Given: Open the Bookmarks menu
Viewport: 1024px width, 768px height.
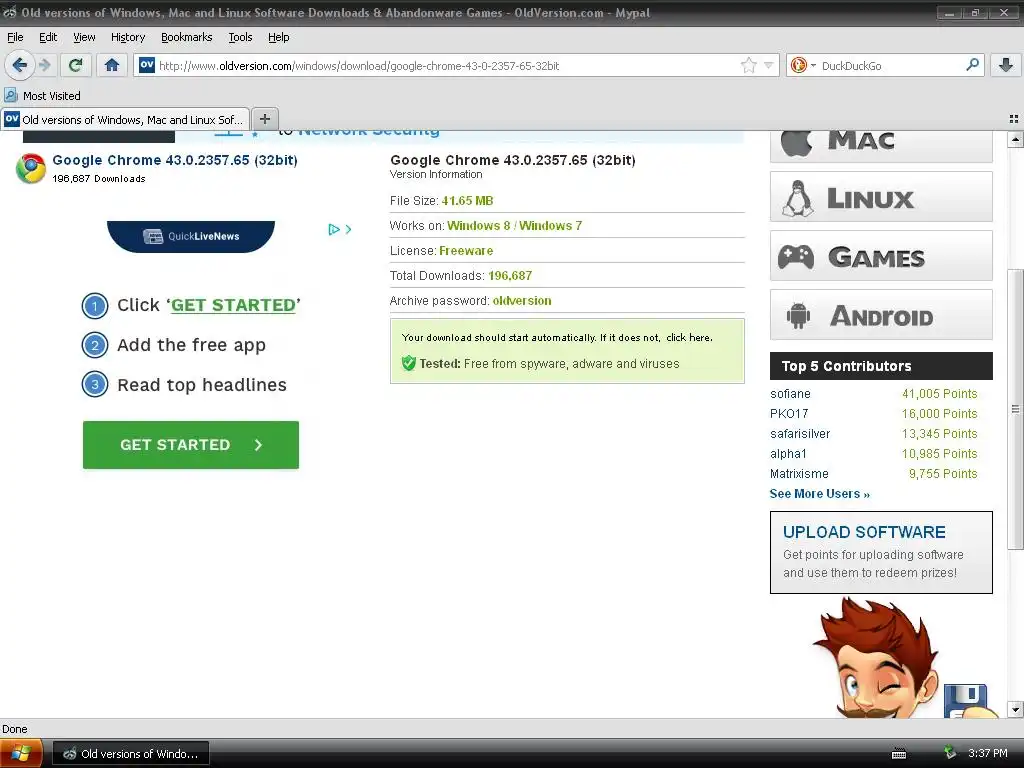Looking at the screenshot, I should tap(187, 37).
